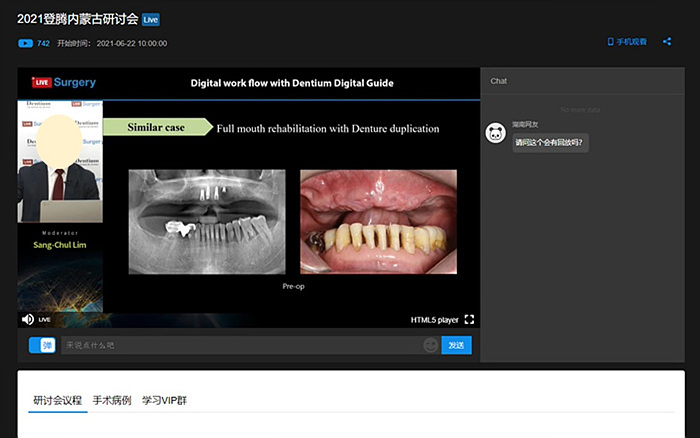Click the pre-op intraoral photo in video

tap(379, 221)
